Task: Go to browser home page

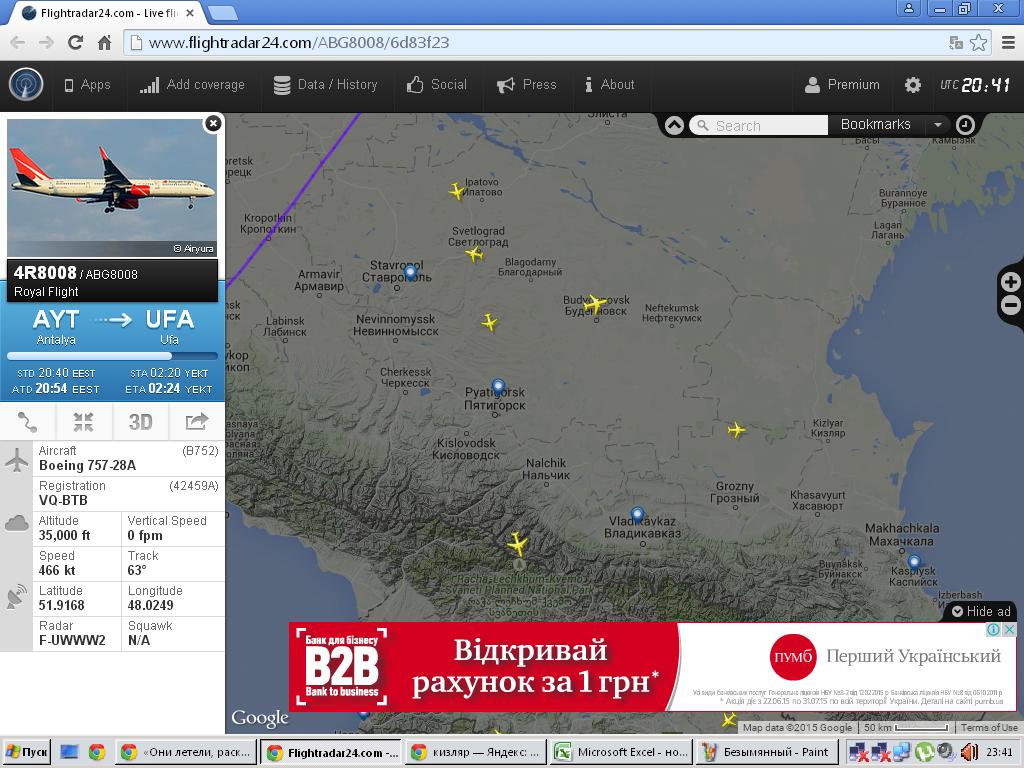Action: (x=104, y=43)
